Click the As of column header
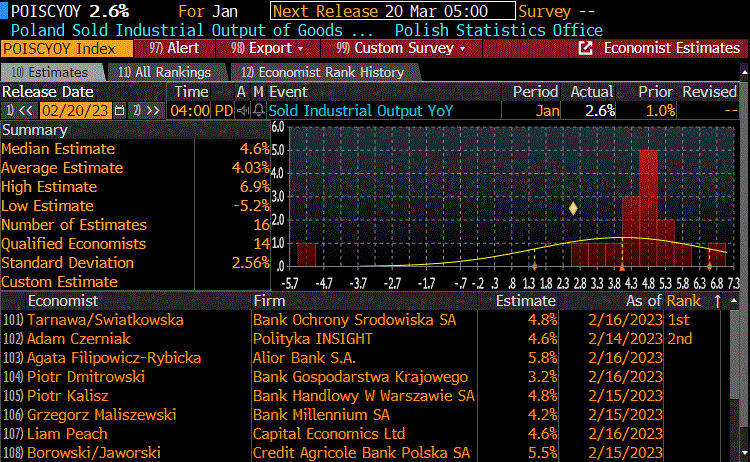The width and height of the screenshot is (750, 462). coord(644,301)
